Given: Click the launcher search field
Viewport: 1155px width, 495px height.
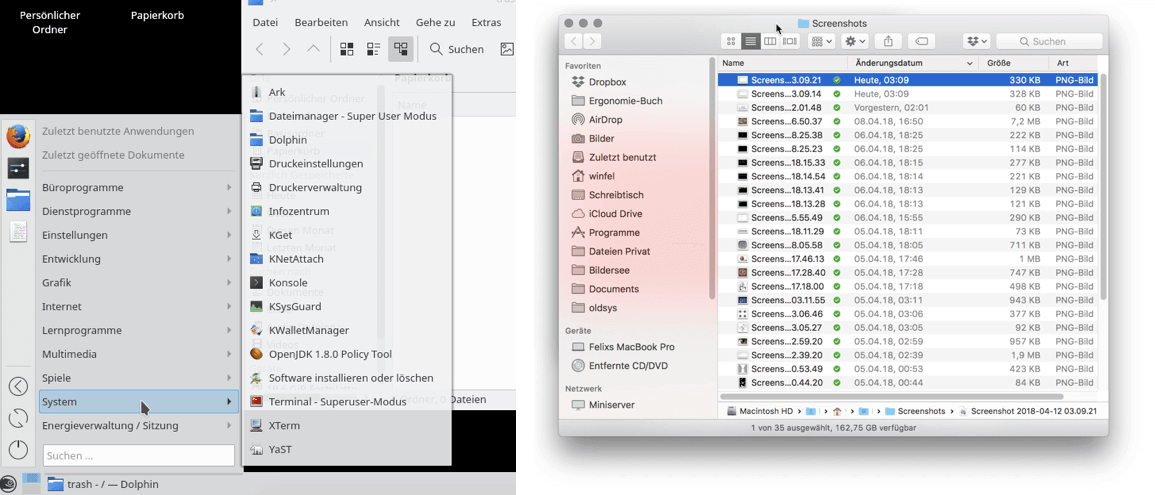Looking at the screenshot, I should [138, 456].
